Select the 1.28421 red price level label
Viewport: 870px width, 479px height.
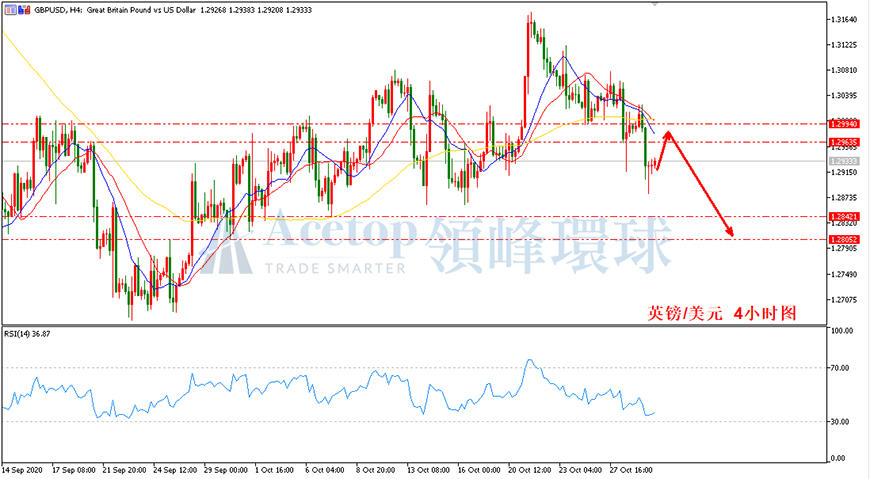(x=844, y=216)
